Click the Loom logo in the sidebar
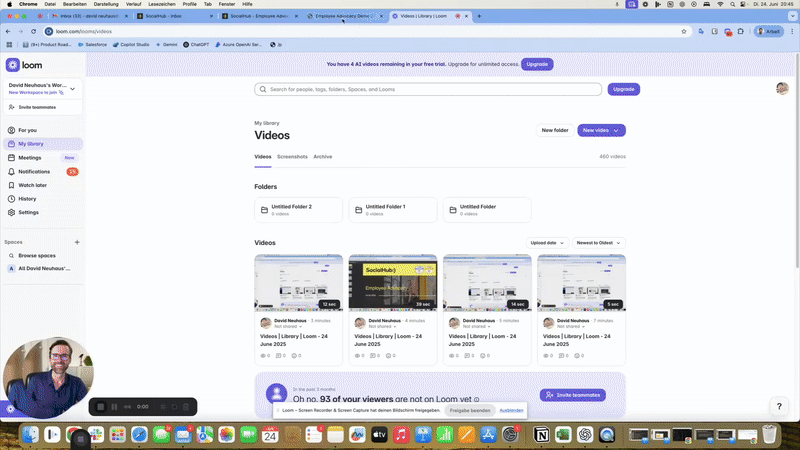Screen dimensions: 800x450 click(24, 65)
